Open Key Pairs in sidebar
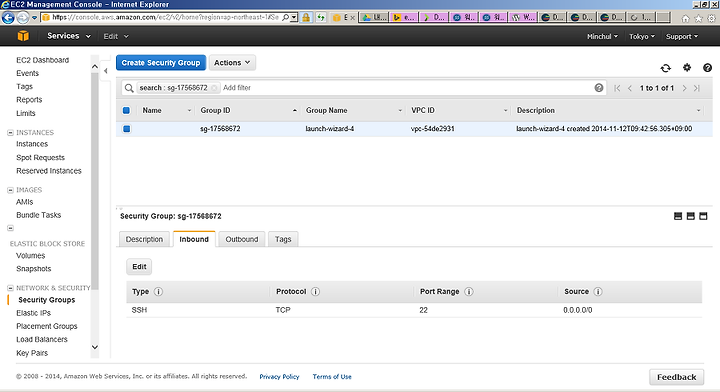 point(32,353)
